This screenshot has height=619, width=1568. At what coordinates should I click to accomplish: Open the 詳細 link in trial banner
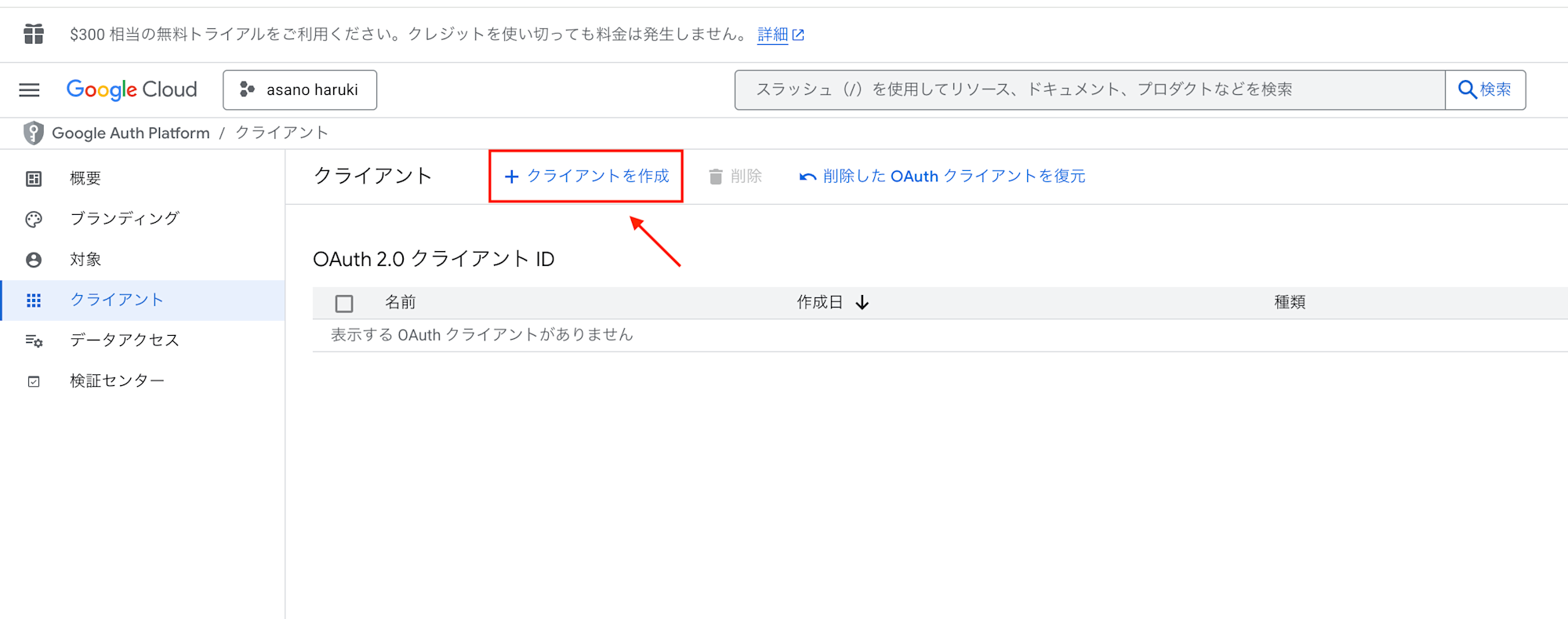(x=772, y=35)
